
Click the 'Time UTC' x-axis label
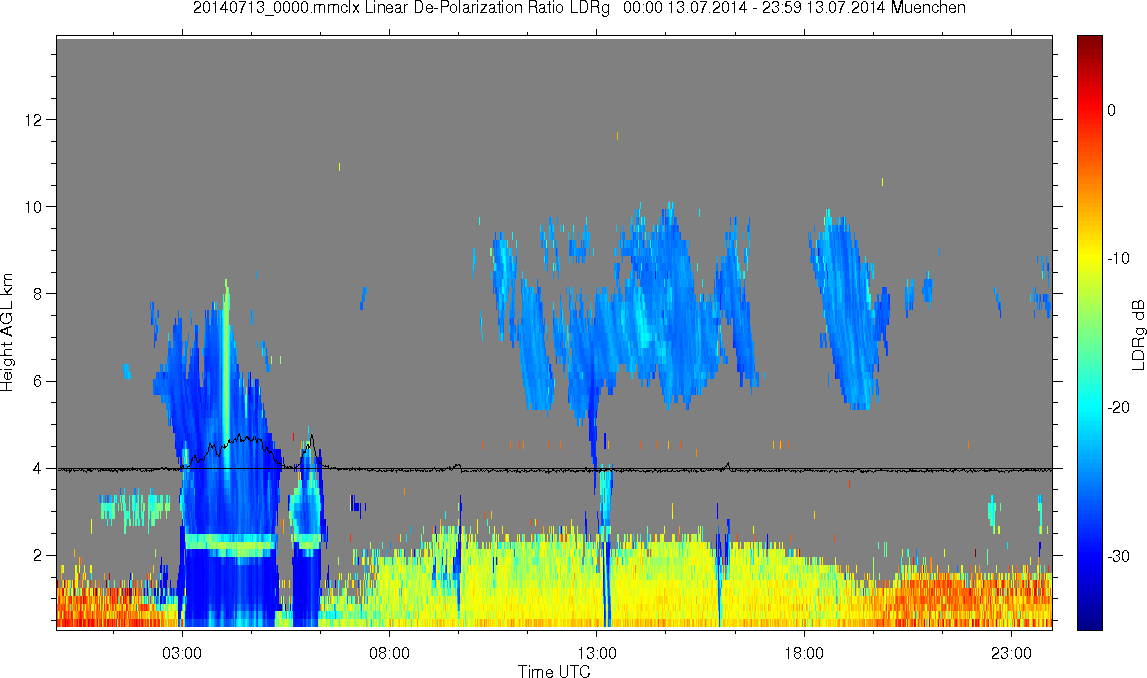(554, 671)
